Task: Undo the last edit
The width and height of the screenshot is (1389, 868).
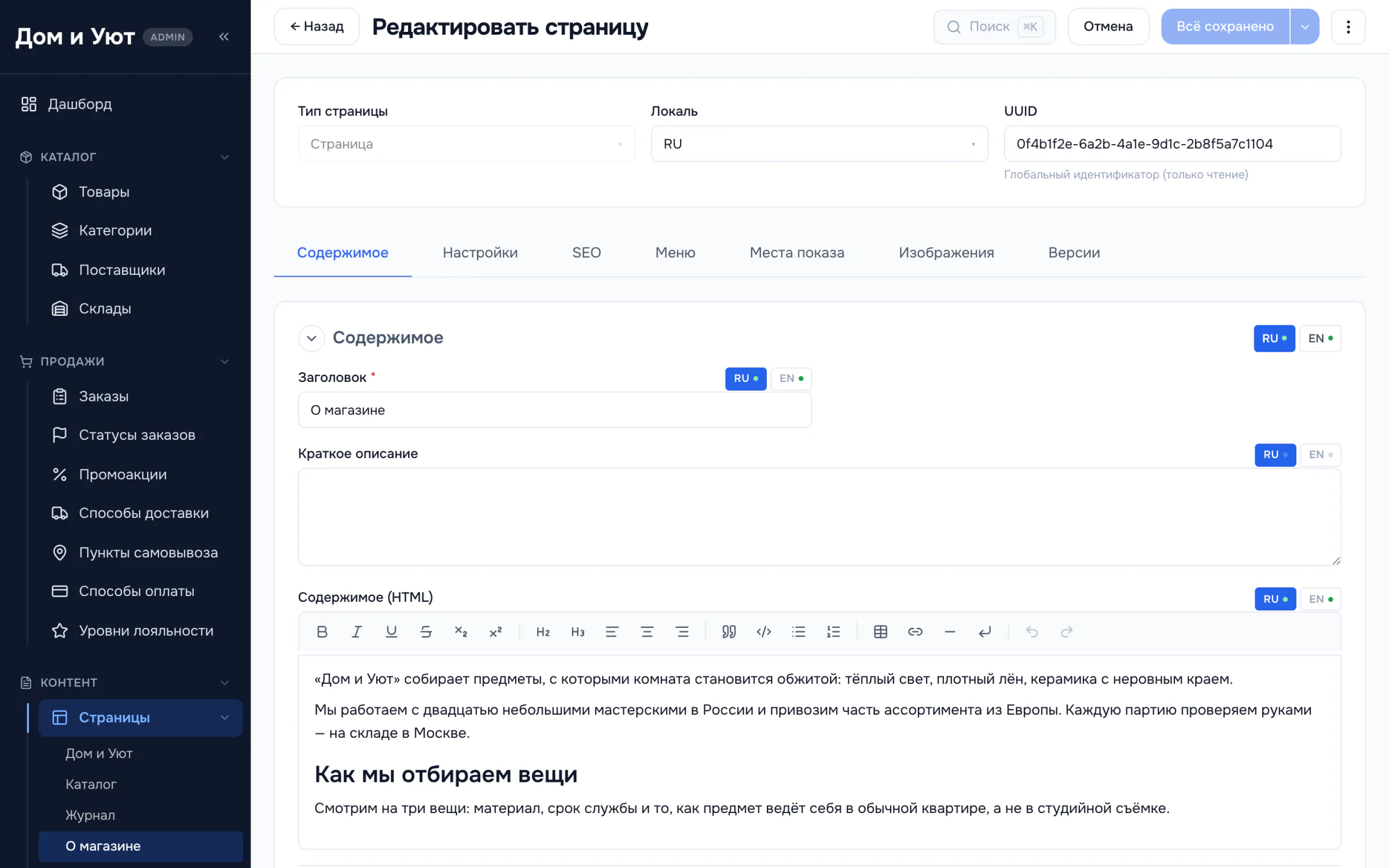Action: pyautogui.click(x=1032, y=632)
